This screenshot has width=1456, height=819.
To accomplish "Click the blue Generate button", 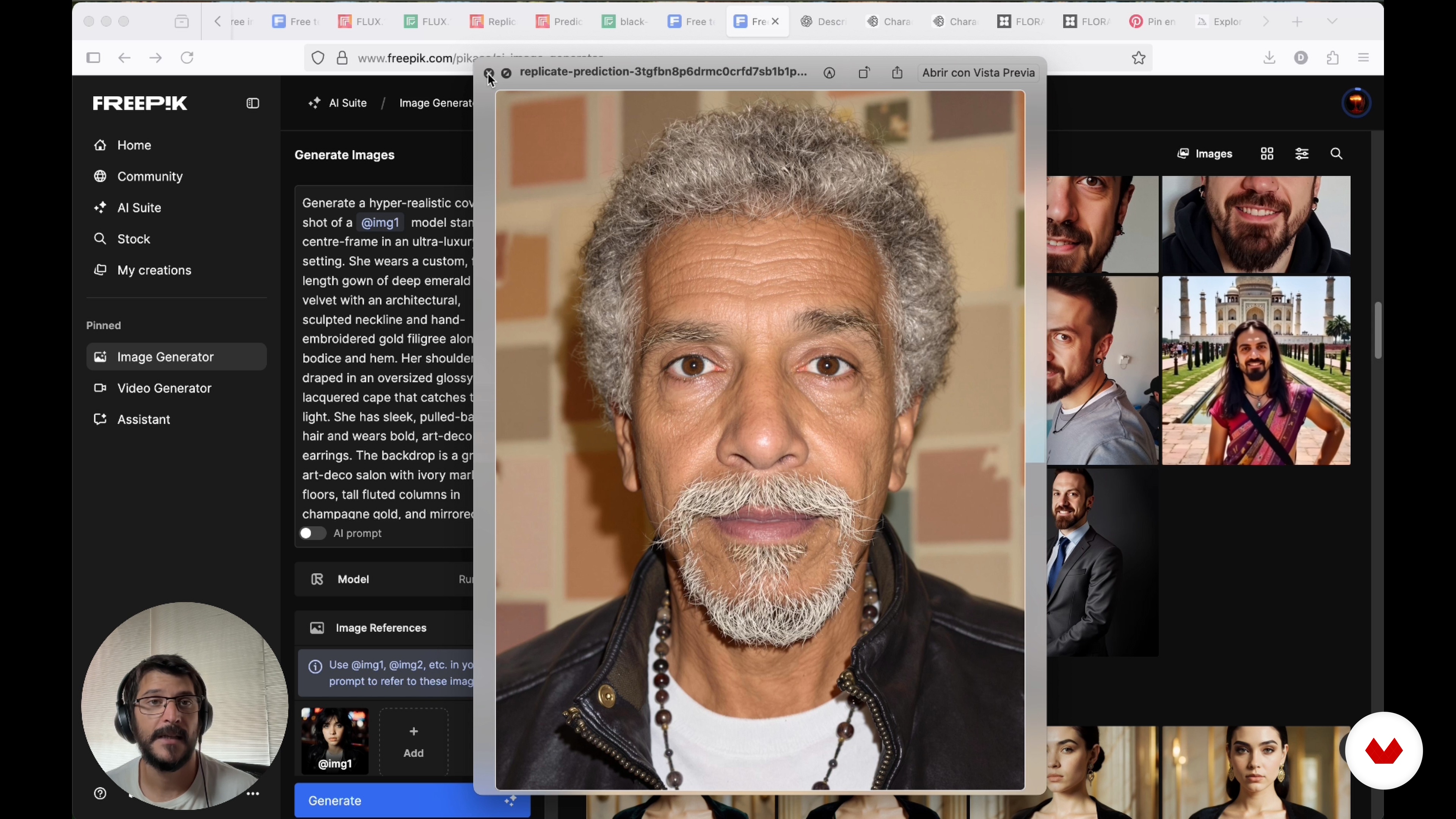I will pyautogui.click(x=412, y=800).
